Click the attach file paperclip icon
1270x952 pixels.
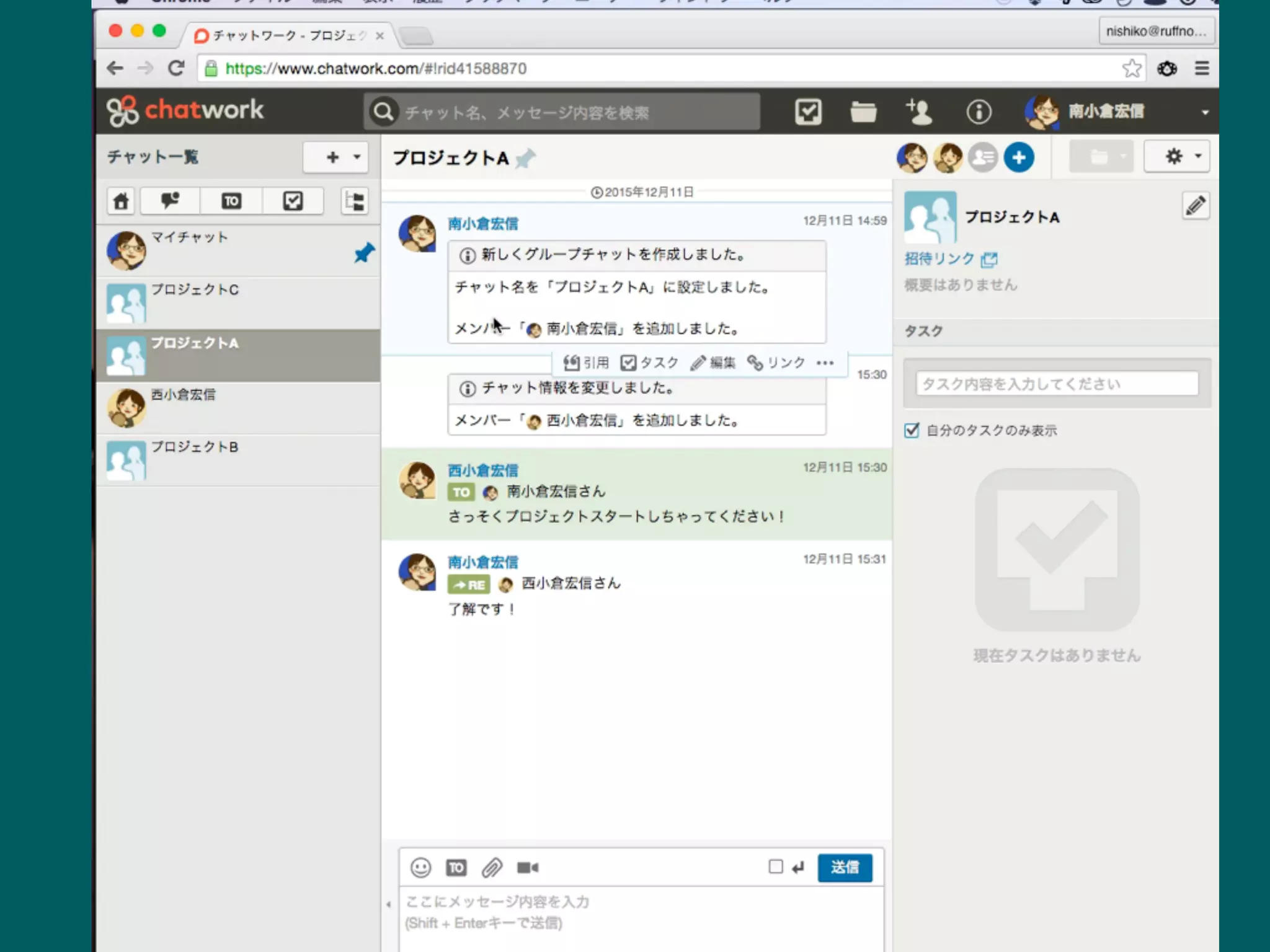(492, 867)
